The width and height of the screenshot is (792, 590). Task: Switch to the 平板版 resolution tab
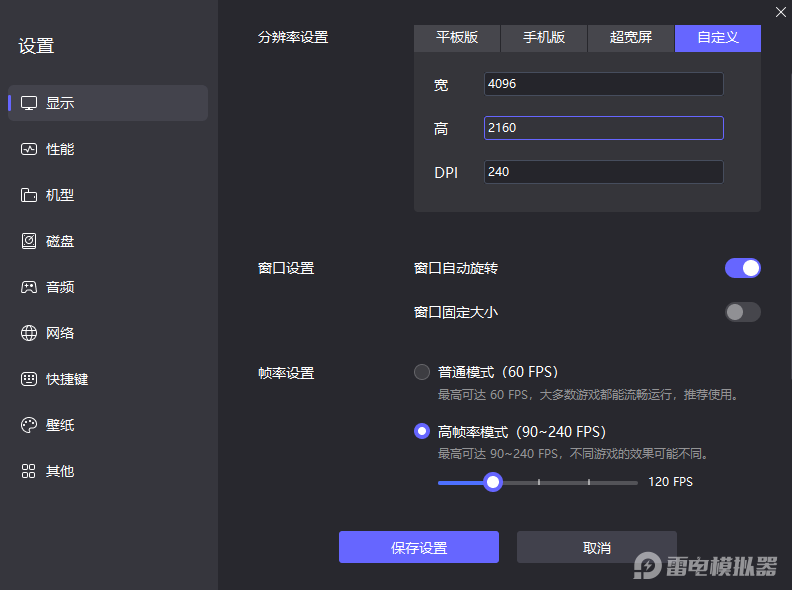tap(457, 38)
